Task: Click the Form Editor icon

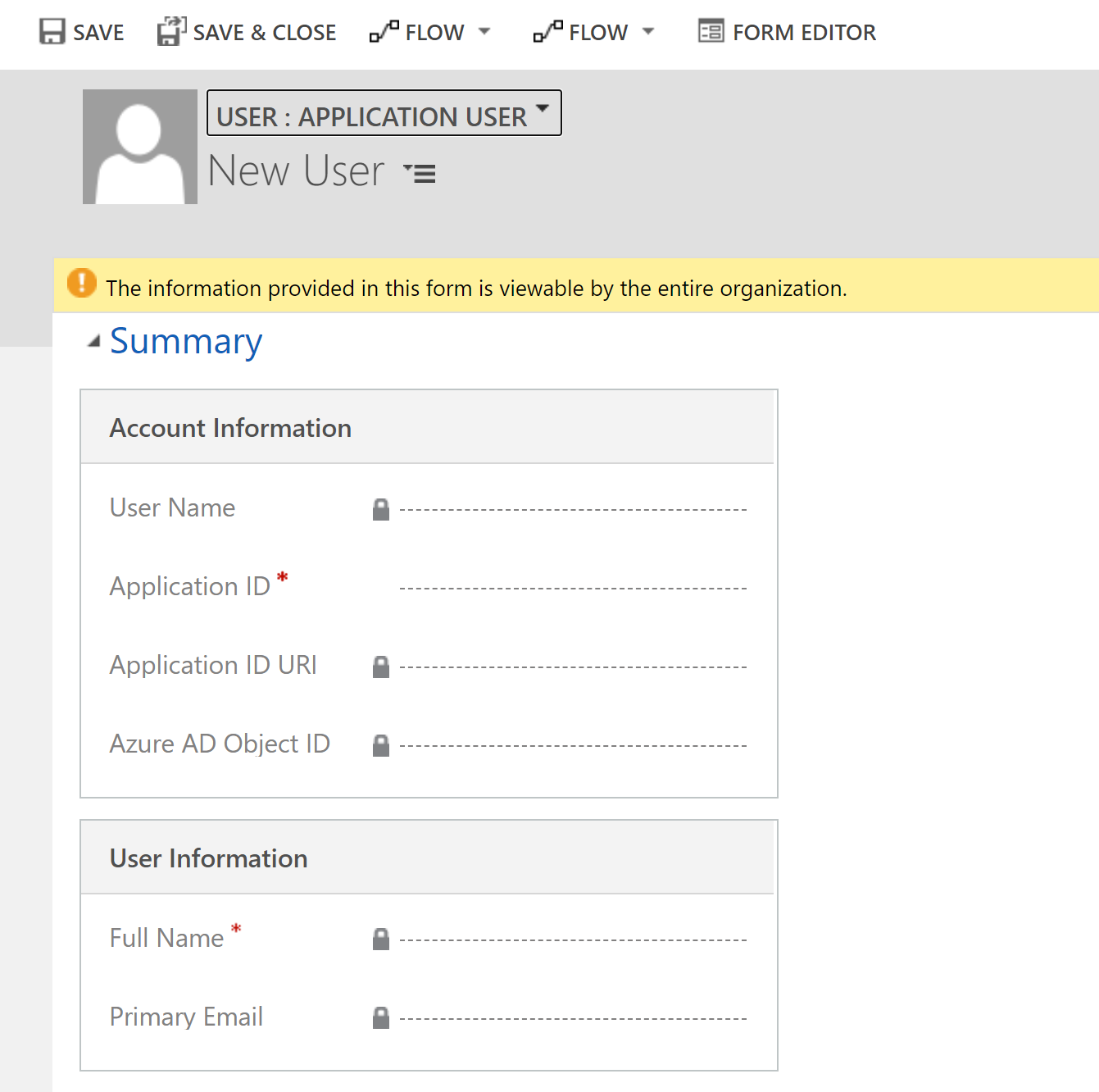Action: [x=711, y=31]
